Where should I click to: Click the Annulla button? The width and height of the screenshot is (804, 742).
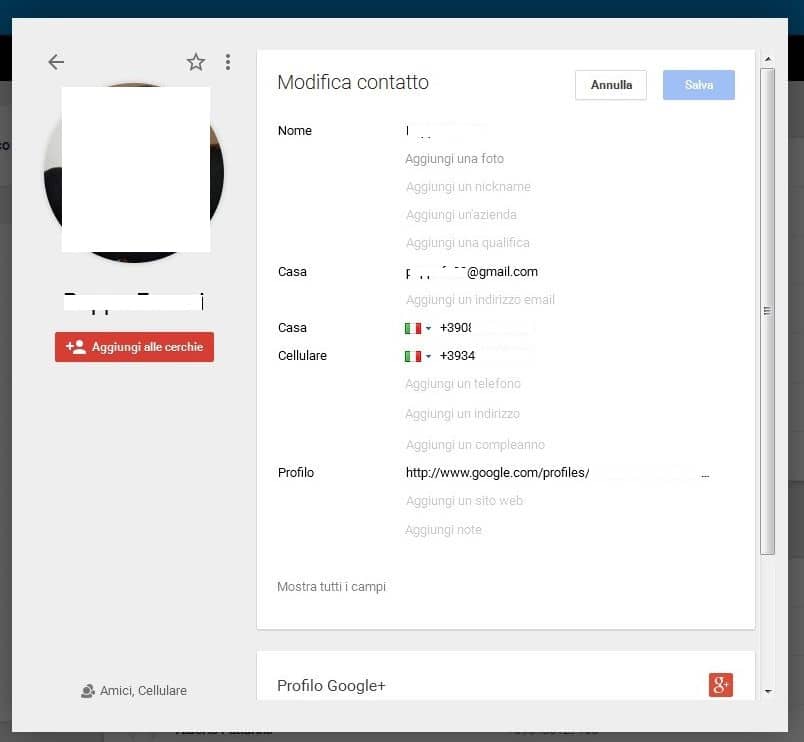pyautogui.click(x=611, y=85)
